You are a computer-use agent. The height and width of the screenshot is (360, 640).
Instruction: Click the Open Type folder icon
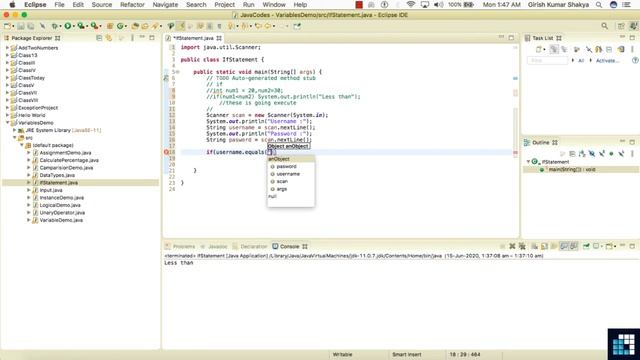tap(135, 26)
